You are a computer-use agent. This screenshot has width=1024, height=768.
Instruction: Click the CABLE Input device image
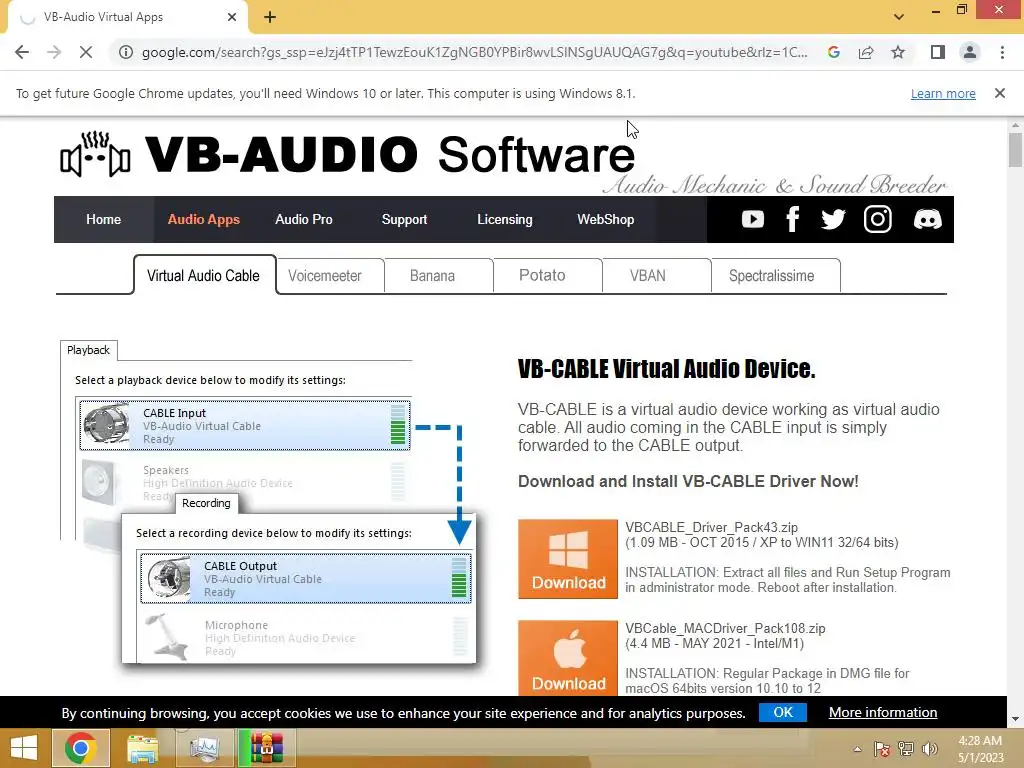pos(106,425)
